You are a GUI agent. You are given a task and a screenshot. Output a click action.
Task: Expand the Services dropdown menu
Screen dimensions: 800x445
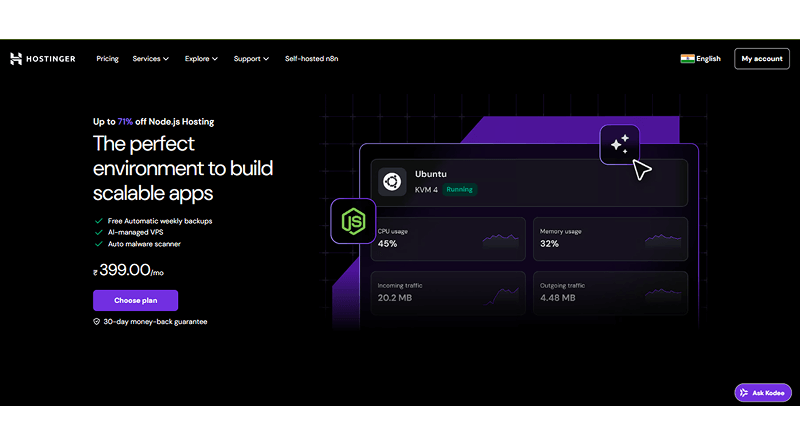coord(150,59)
